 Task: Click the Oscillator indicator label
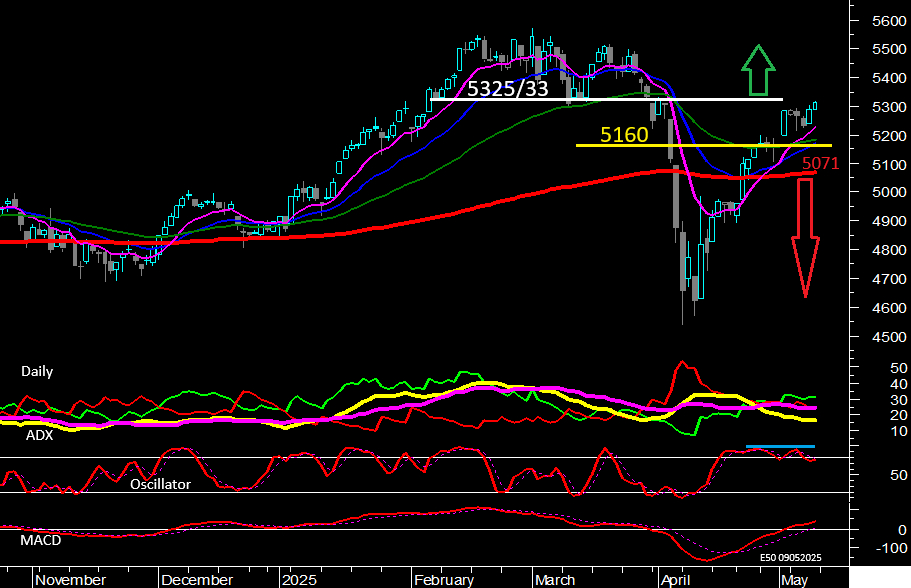click(x=160, y=484)
